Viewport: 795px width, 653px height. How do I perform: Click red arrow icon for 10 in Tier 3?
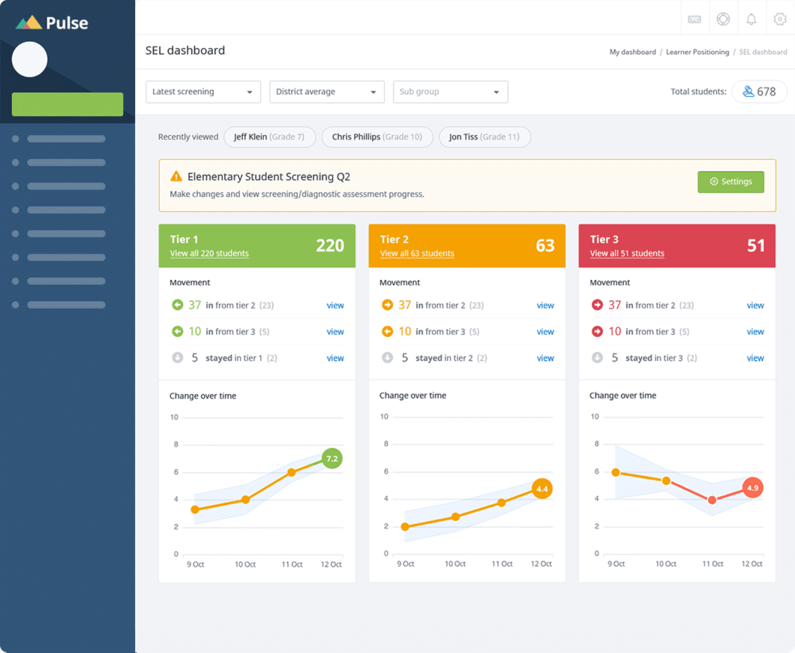pos(597,331)
